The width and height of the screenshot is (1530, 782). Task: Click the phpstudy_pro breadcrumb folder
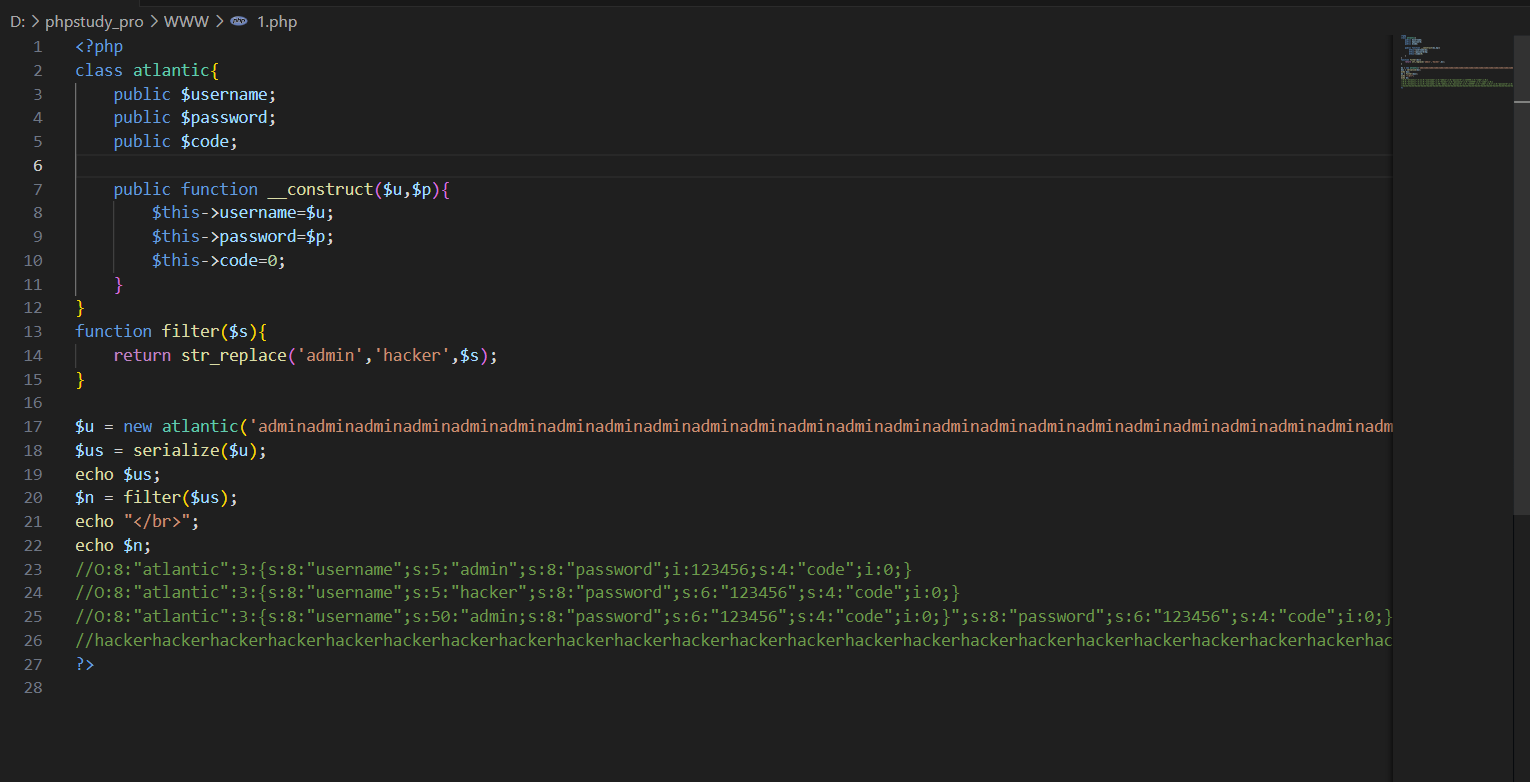[x=94, y=21]
